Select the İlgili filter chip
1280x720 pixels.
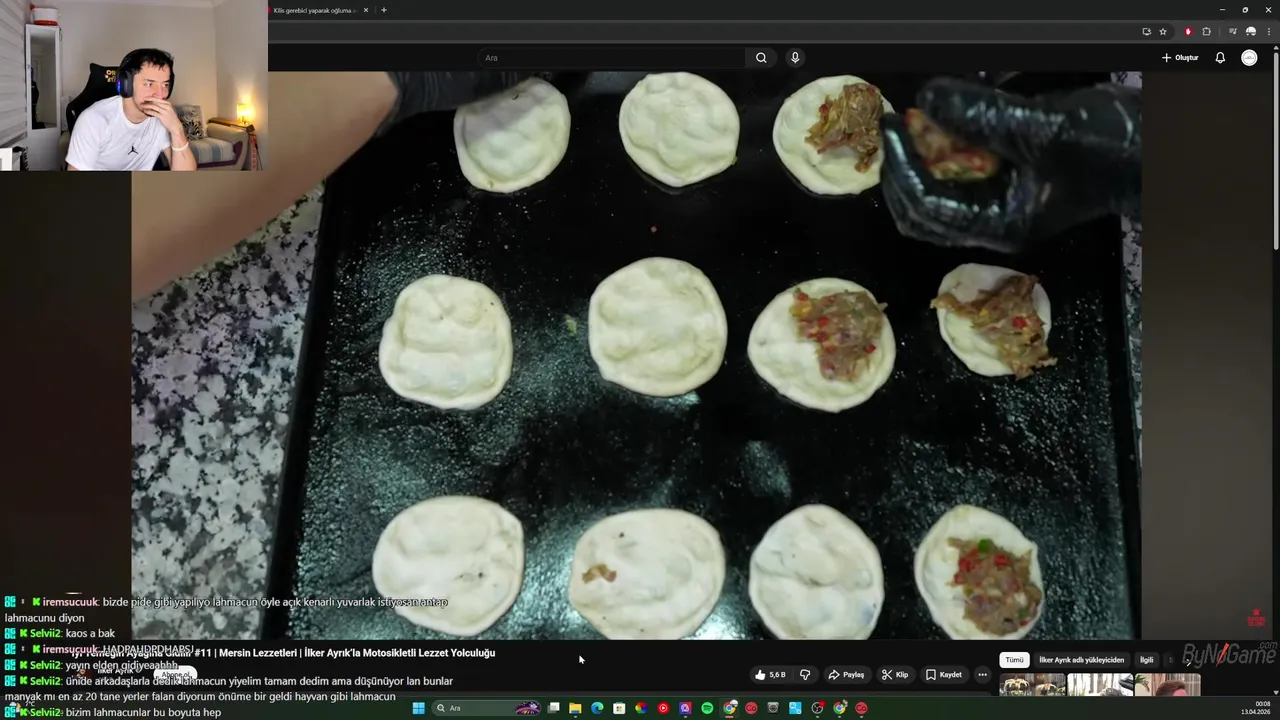pyautogui.click(x=1147, y=660)
